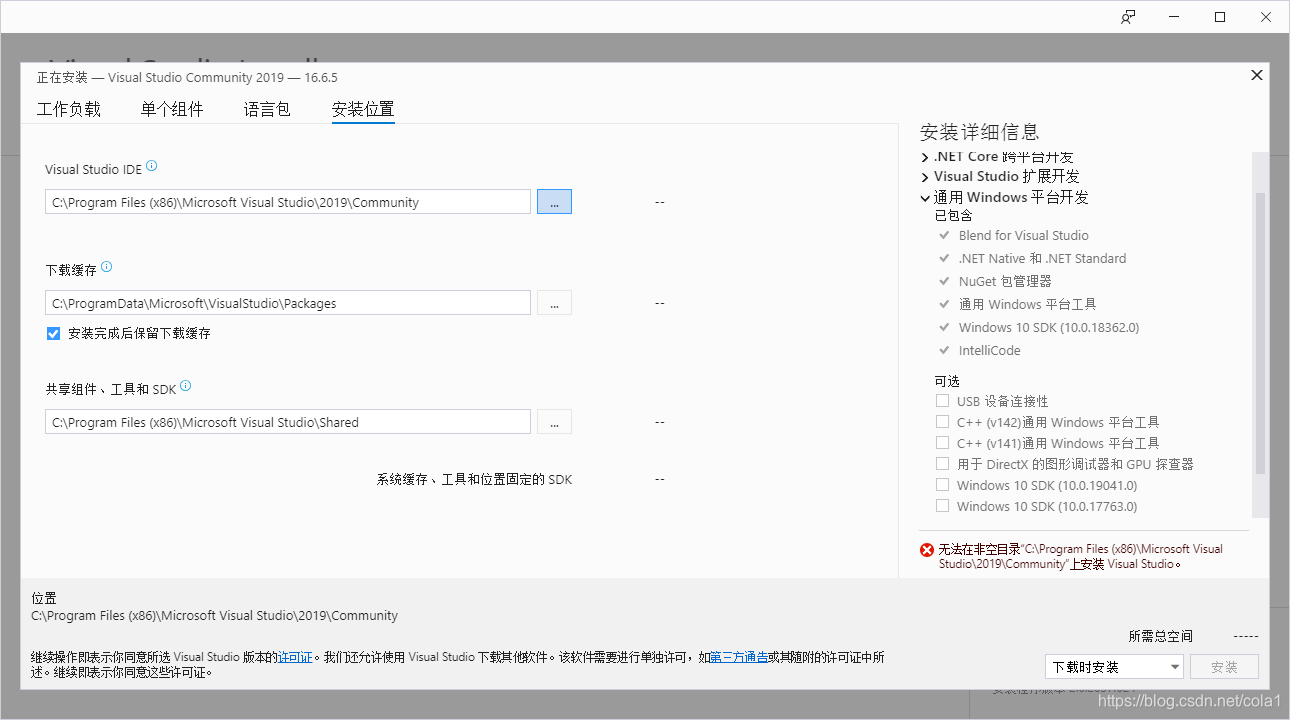Click IntelliCode included item

(989, 350)
